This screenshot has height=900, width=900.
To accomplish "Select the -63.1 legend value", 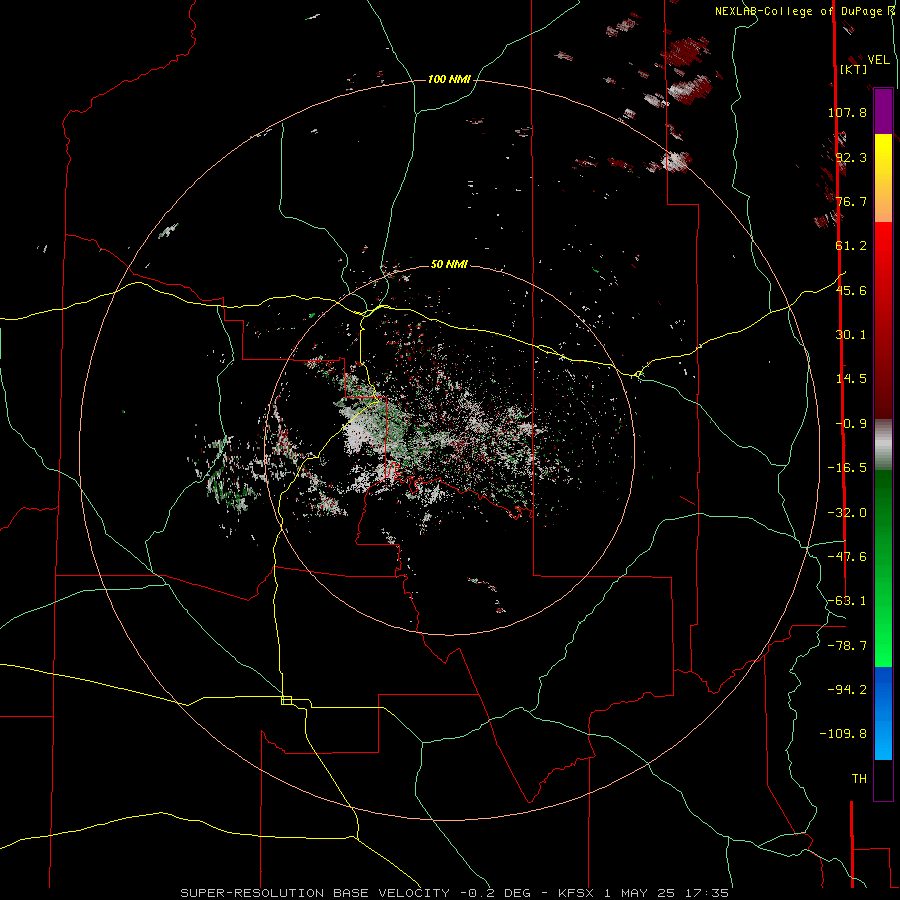I will 847,601.
